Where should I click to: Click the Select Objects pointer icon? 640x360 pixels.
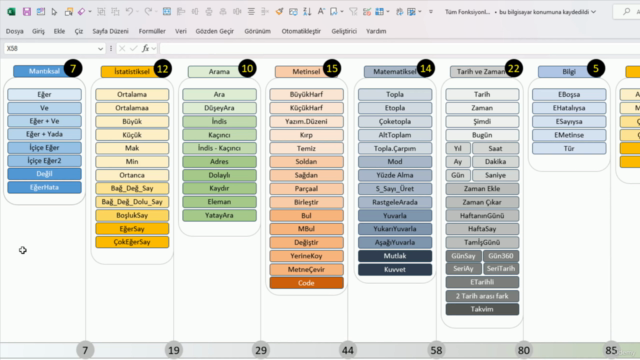coord(54,12)
